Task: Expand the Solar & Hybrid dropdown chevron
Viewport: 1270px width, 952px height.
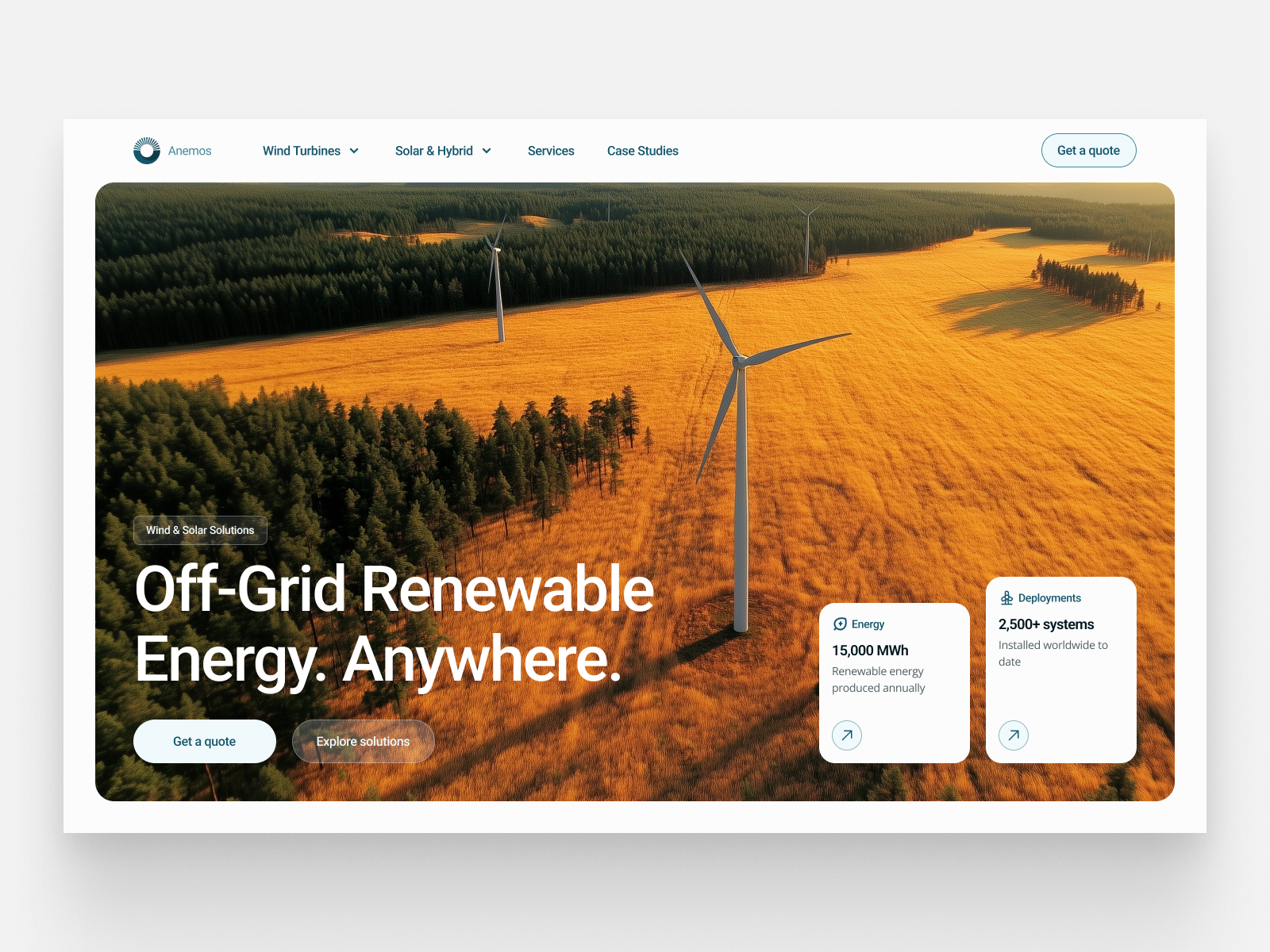Action: [x=487, y=151]
